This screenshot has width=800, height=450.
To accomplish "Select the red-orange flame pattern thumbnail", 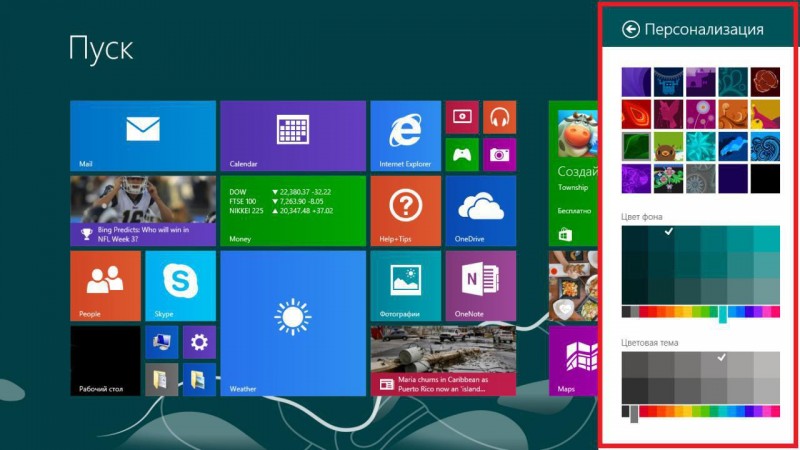I will (x=636, y=114).
